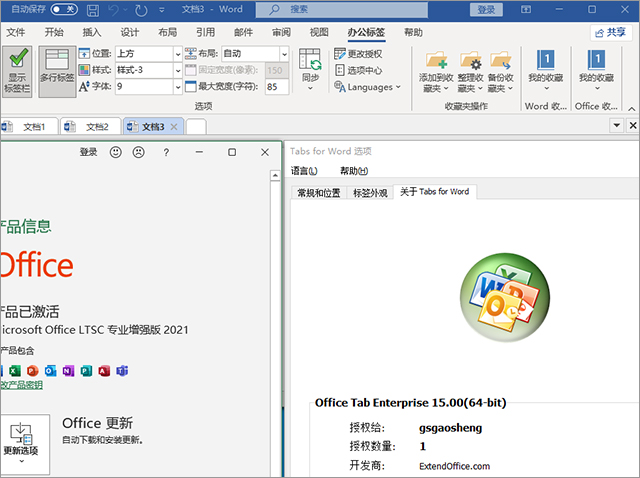Click the blank new document tab
This screenshot has width=640, height=478.
[x=196, y=127]
